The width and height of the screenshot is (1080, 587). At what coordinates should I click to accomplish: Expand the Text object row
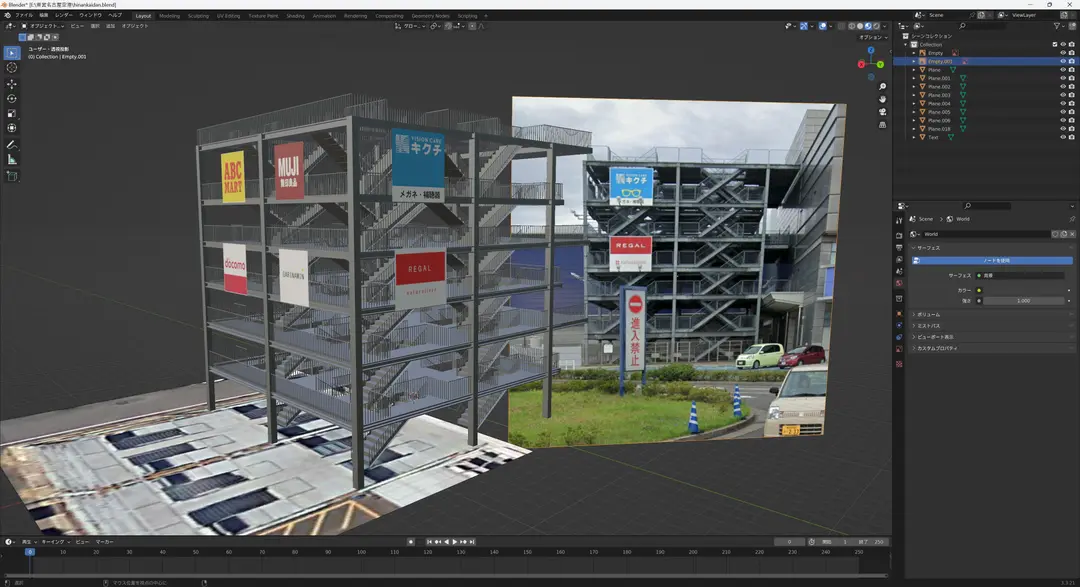pyautogui.click(x=914, y=137)
